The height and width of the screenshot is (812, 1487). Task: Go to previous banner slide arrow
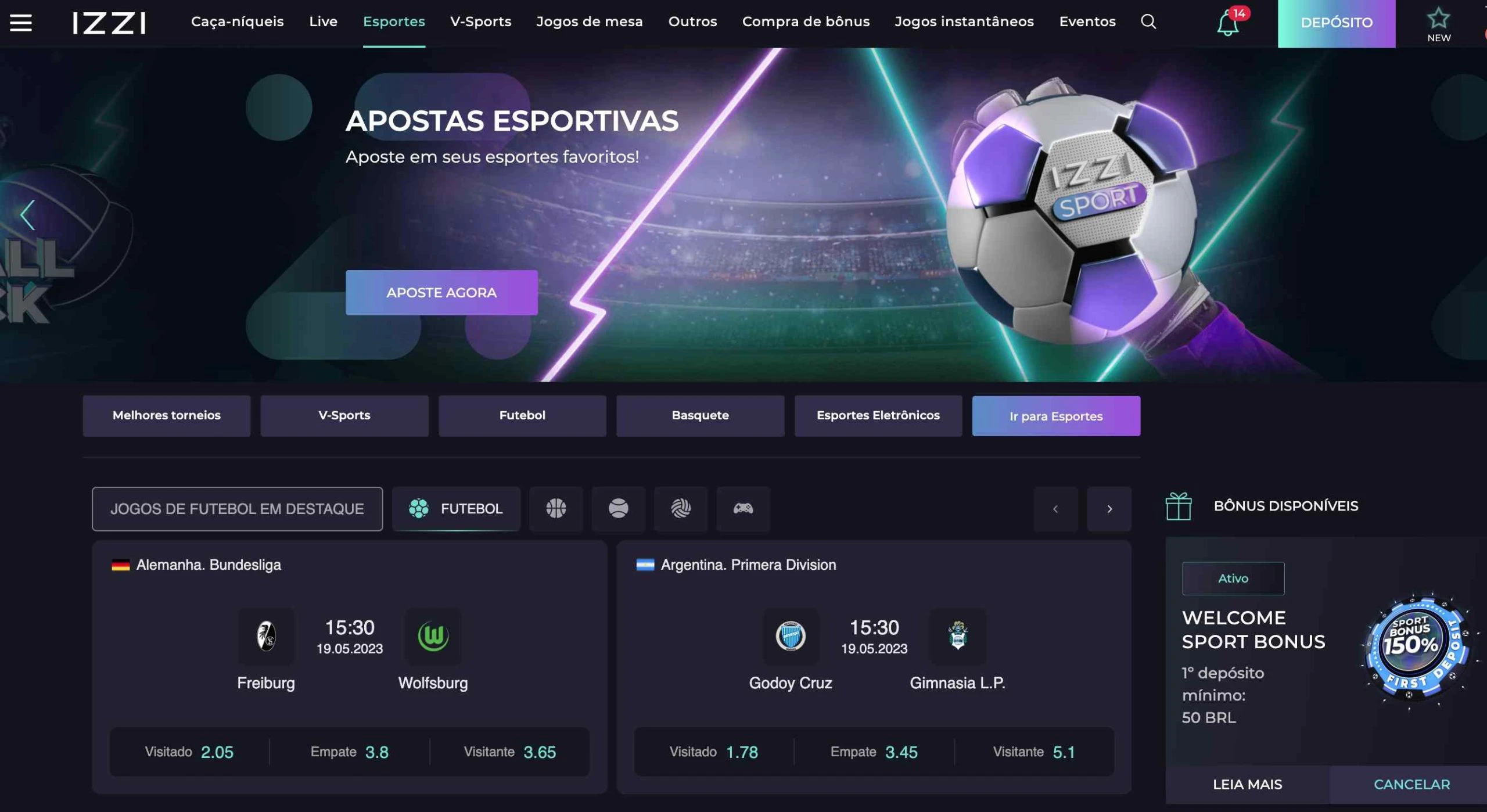tap(27, 215)
